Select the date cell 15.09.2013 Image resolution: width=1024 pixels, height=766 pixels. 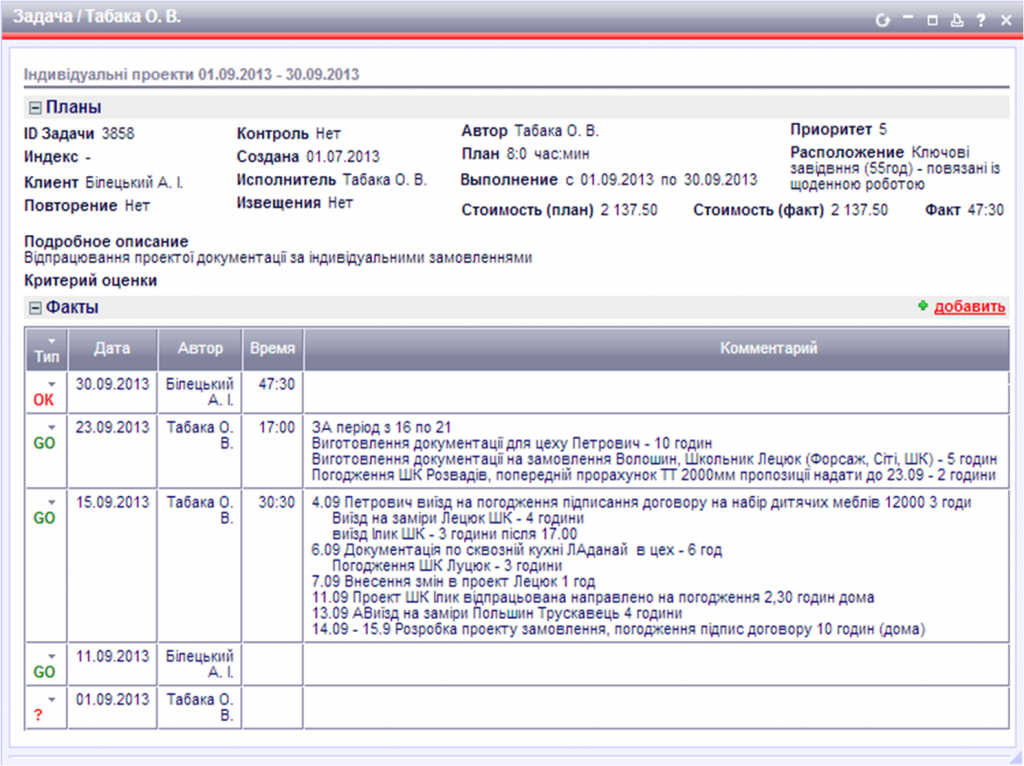click(112, 502)
